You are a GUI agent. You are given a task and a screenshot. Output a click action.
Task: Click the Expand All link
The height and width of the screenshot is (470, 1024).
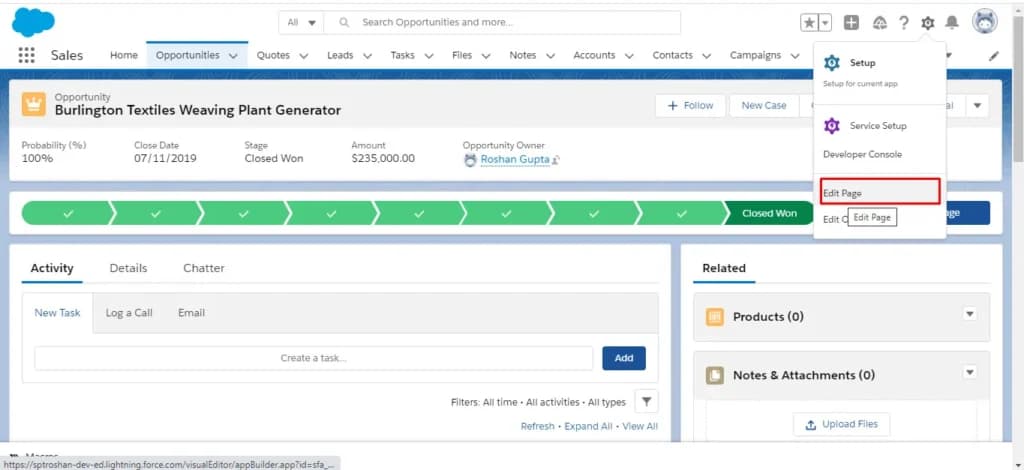[x=588, y=426]
